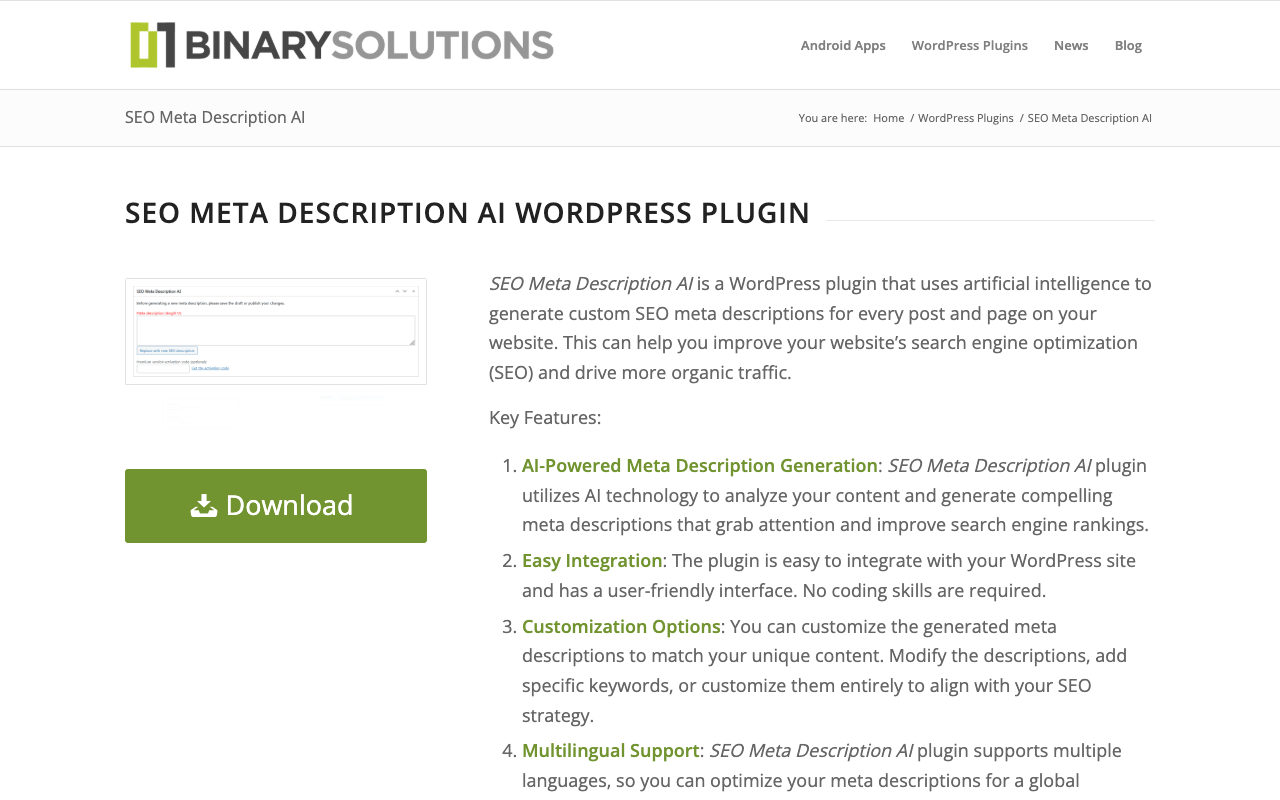The height and width of the screenshot is (800, 1280).
Task: Click SEO Meta Description AI breadcrumb text
Action: [1090, 118]
